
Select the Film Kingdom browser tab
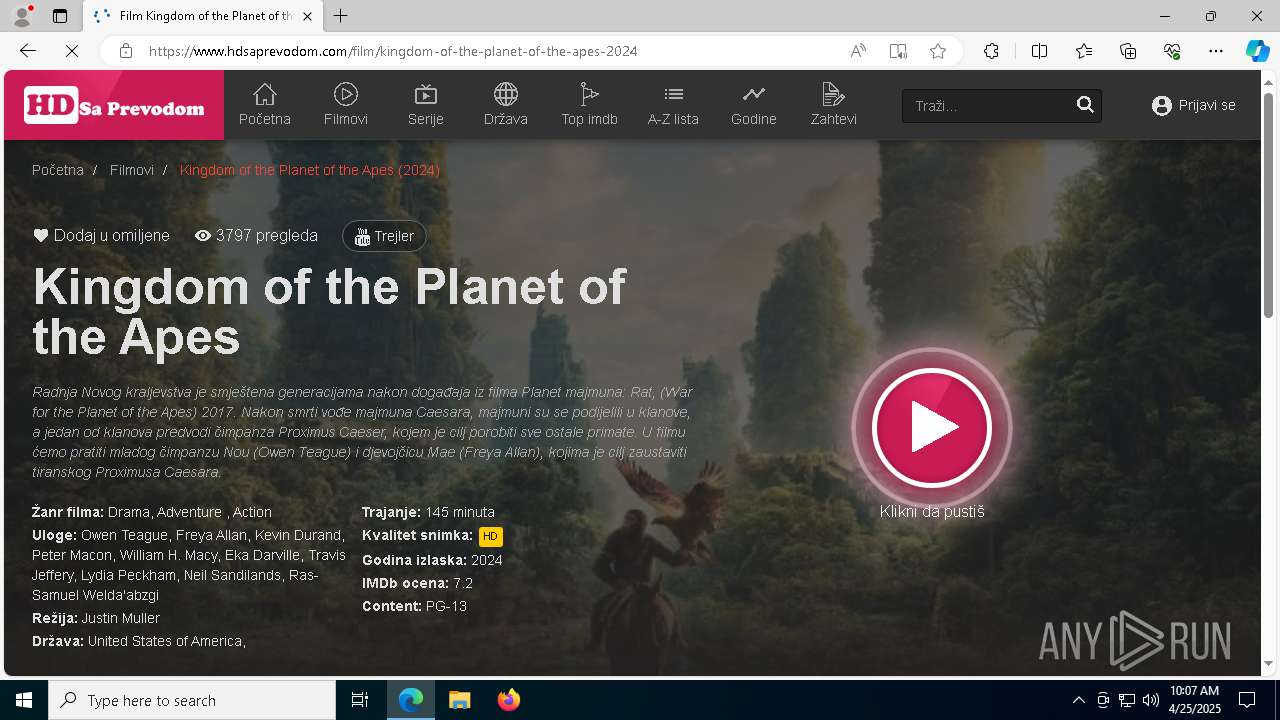click(202, 16)
